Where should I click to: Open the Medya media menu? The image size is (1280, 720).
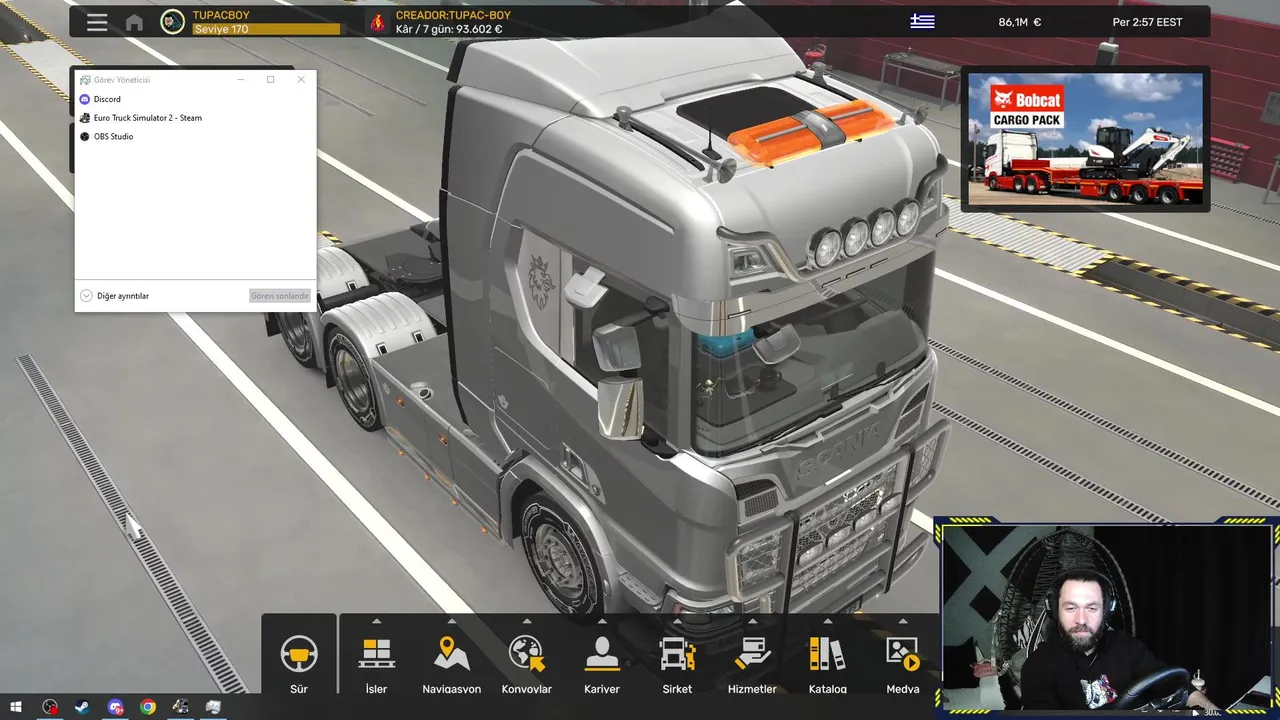[x=902, y=655]
